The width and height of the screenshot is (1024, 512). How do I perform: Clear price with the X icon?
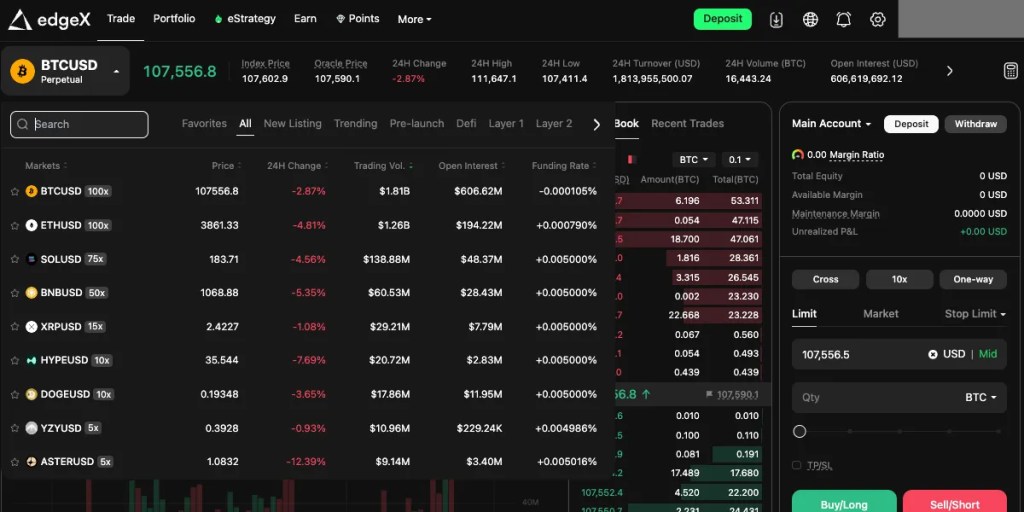(933, 354)
